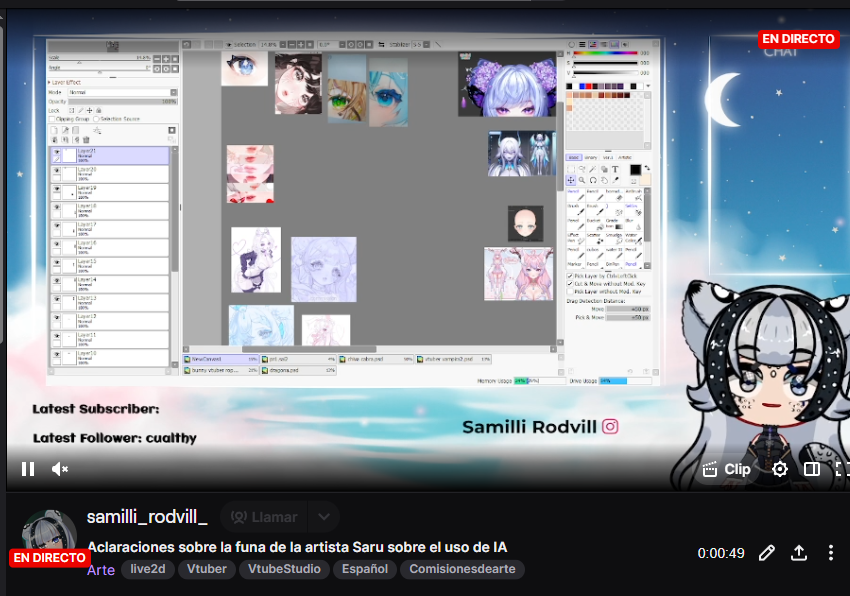Click the Undo arrow in SAI toolbar

pyautogui.click(x=186, y=44)
